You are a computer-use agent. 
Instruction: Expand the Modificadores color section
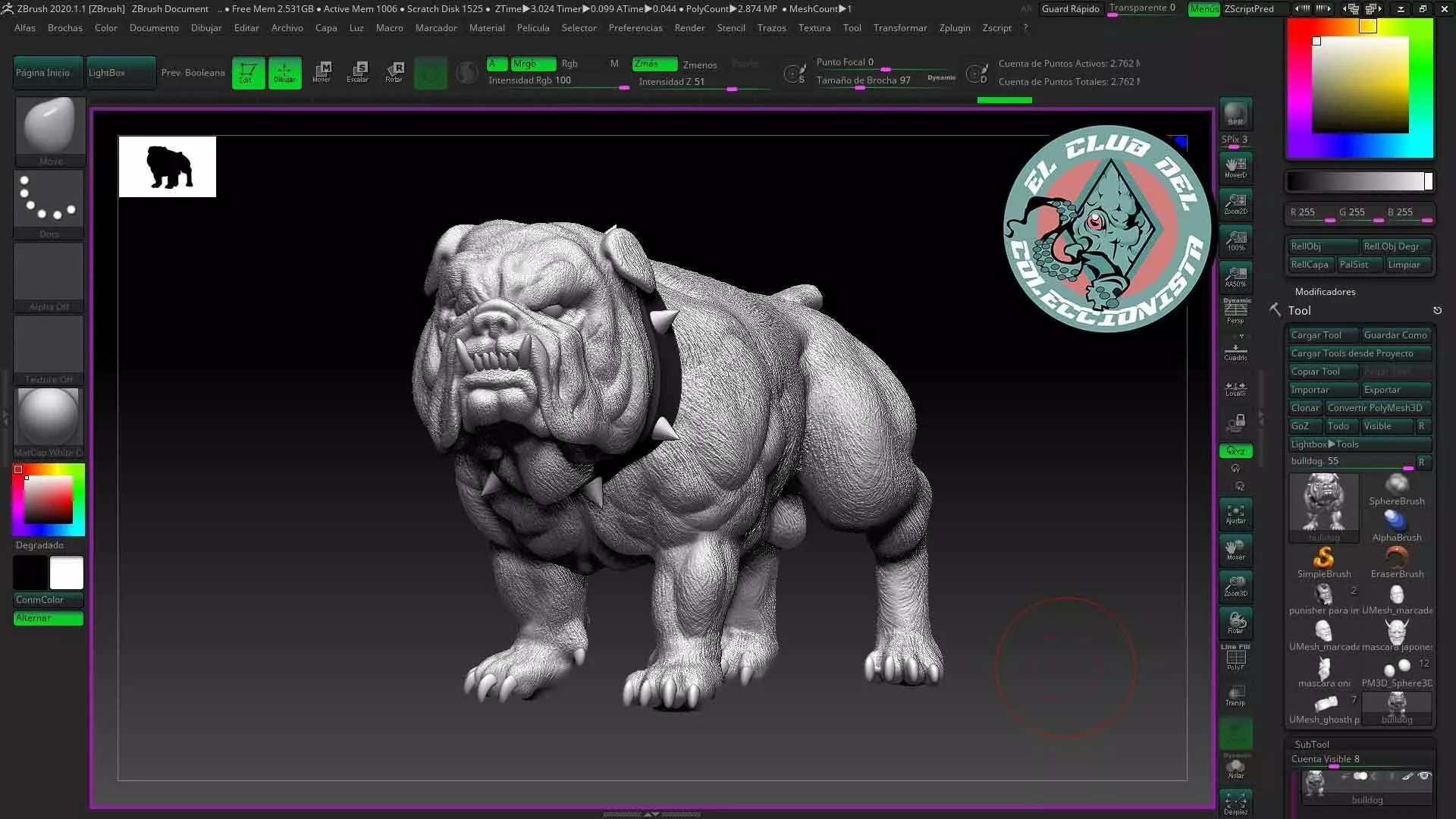click(x=1325, y=291)
